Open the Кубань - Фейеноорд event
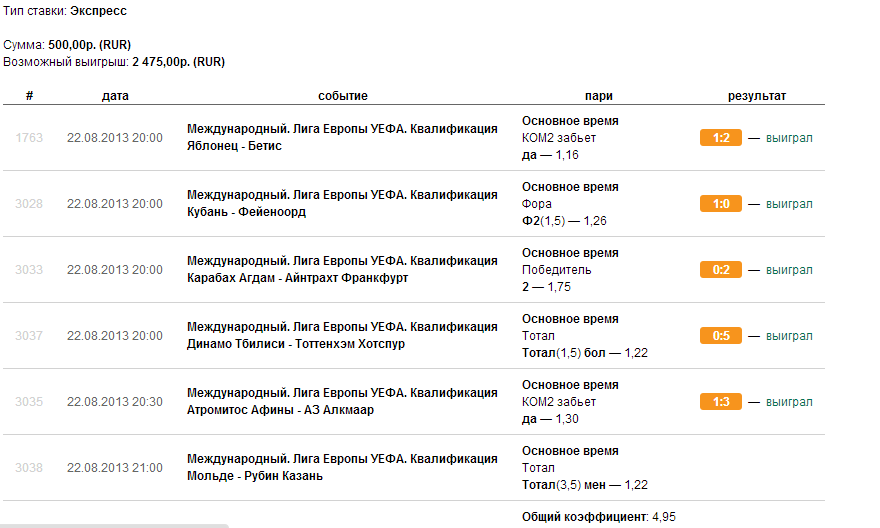 point(246,212)
